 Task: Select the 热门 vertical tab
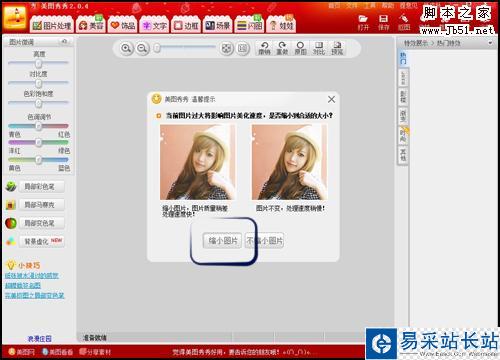click(x=403, y=58)
